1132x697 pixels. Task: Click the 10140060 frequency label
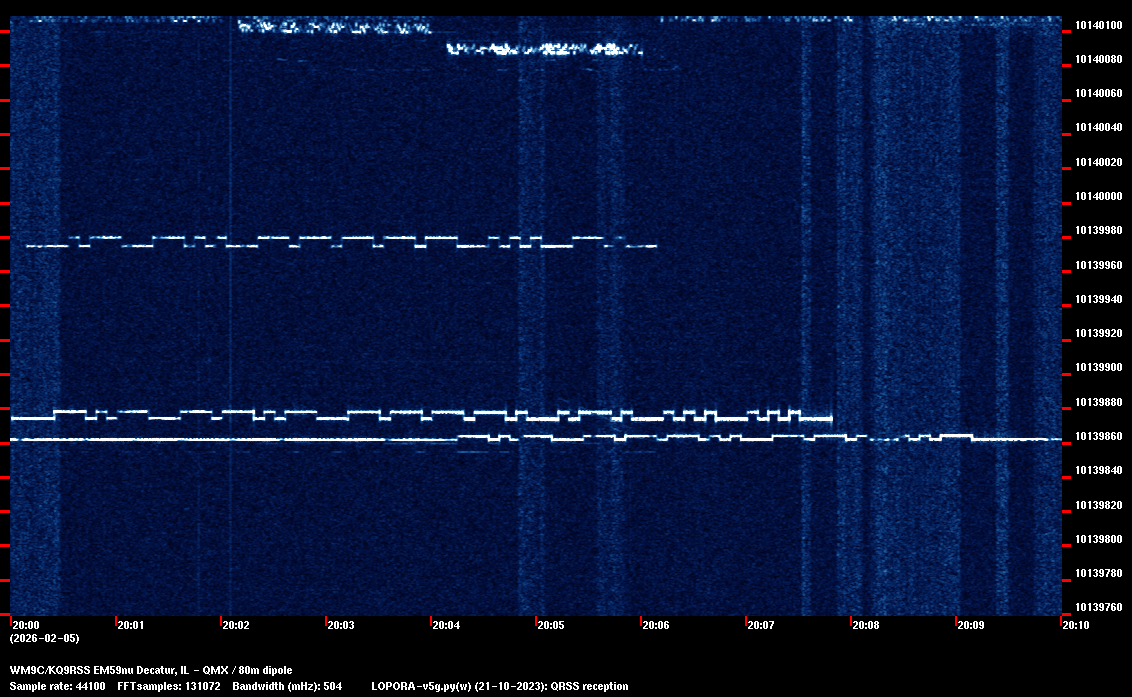(x=1098, y=93)
